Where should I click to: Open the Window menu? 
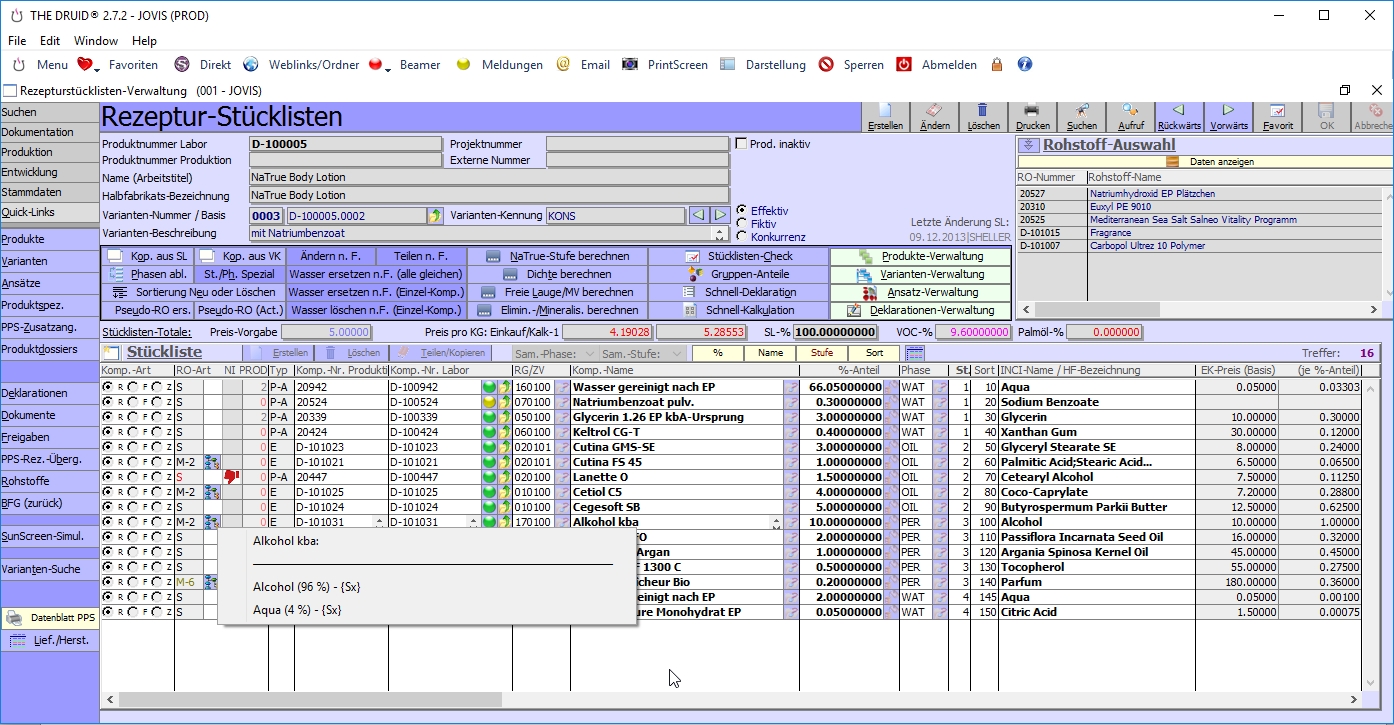pos(96,41)
